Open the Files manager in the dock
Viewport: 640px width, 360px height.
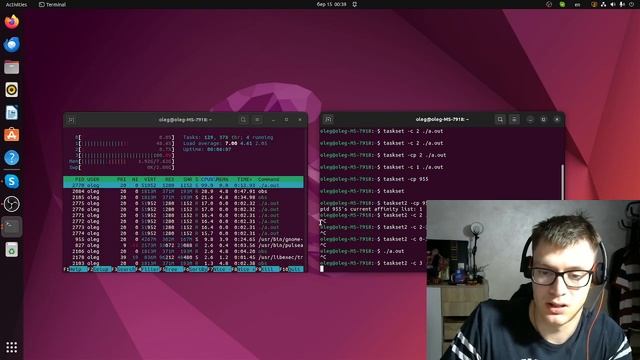click(x=11, y=67)
